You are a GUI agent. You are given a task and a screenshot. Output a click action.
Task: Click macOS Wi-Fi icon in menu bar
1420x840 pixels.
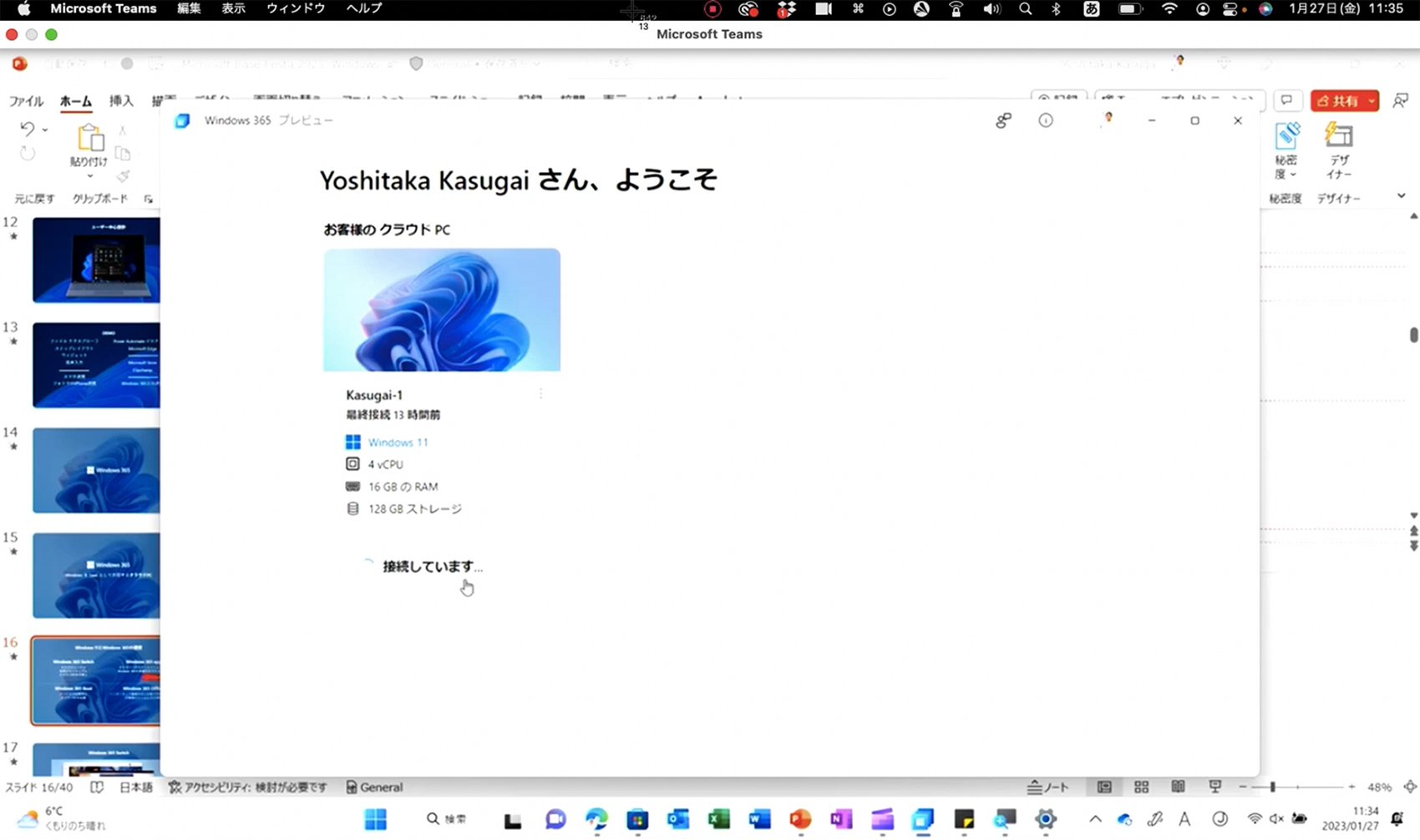pos(1169,9)
